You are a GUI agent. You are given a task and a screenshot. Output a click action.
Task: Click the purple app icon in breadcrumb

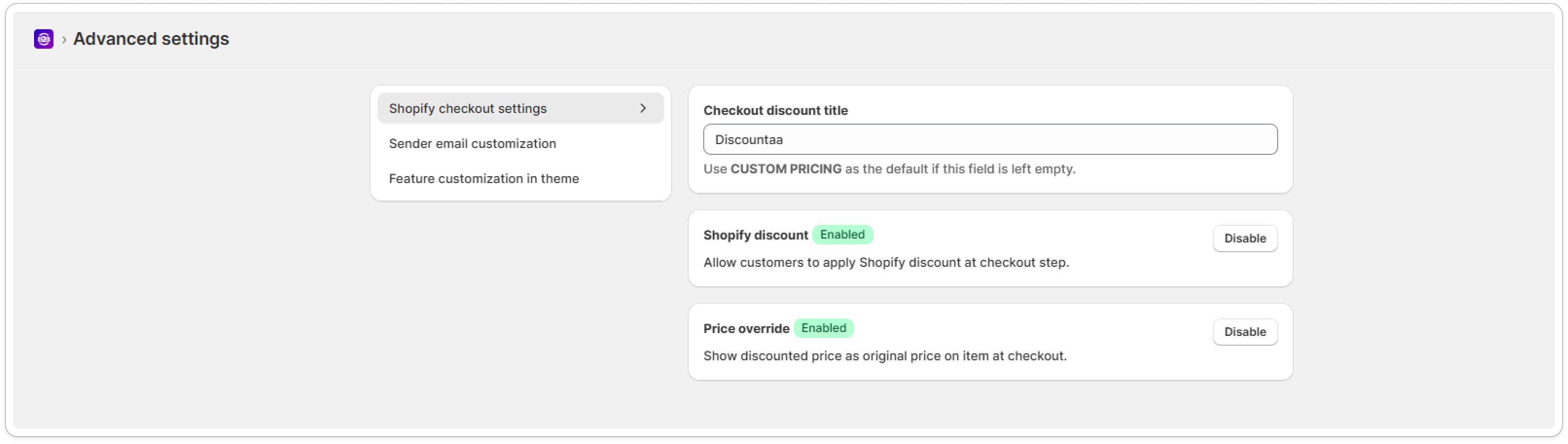click(43, 39)
